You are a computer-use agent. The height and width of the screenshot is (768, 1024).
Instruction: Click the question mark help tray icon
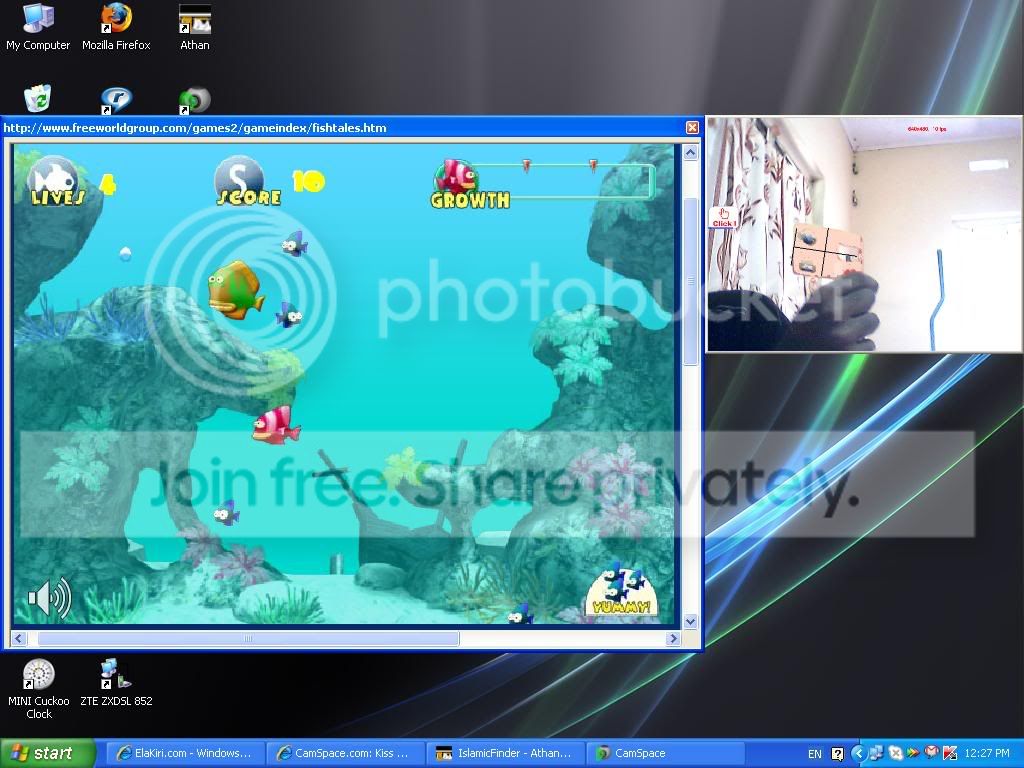837,754
